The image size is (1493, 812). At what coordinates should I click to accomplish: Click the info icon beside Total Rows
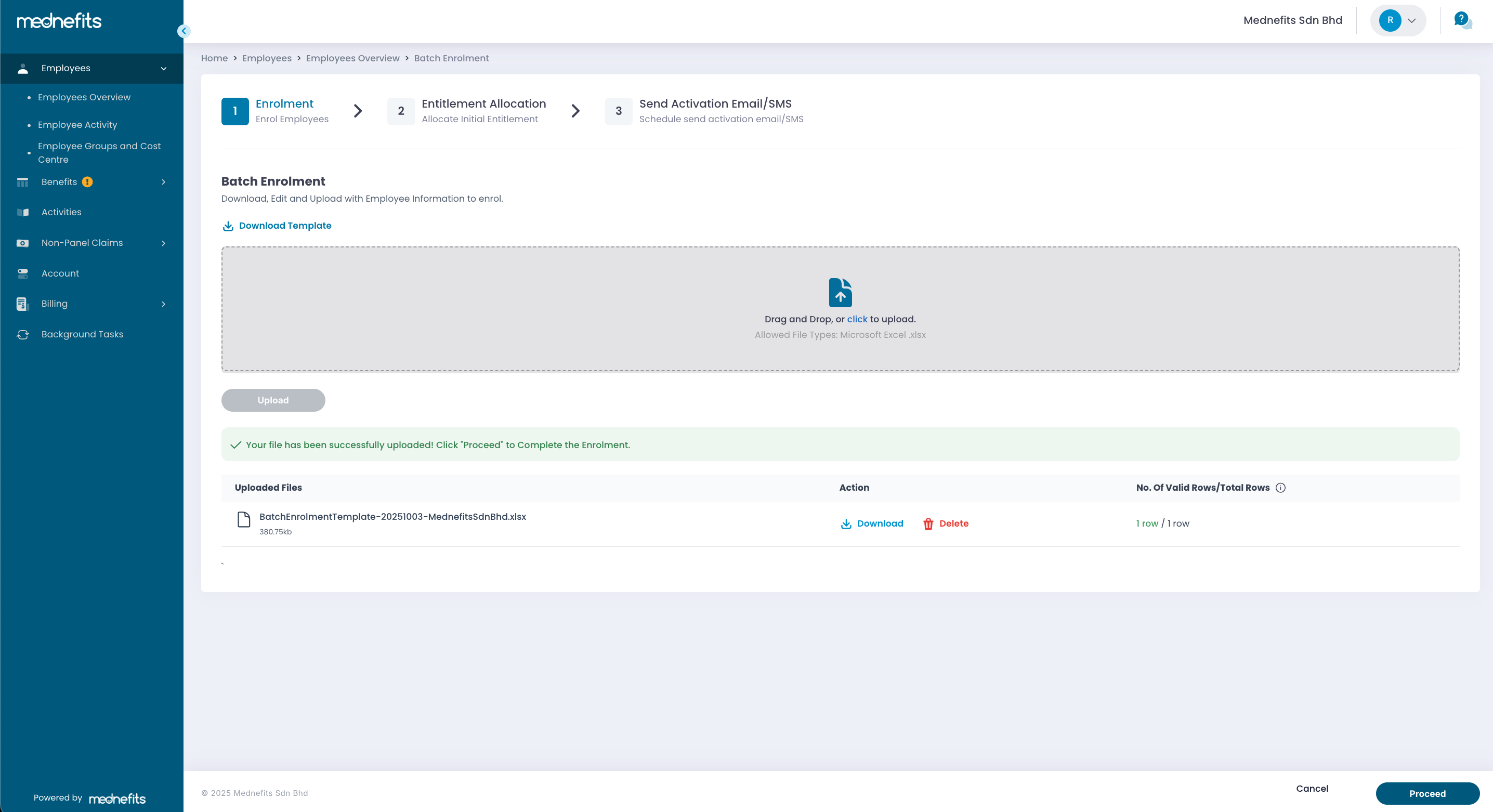[x=1280, y=488]
